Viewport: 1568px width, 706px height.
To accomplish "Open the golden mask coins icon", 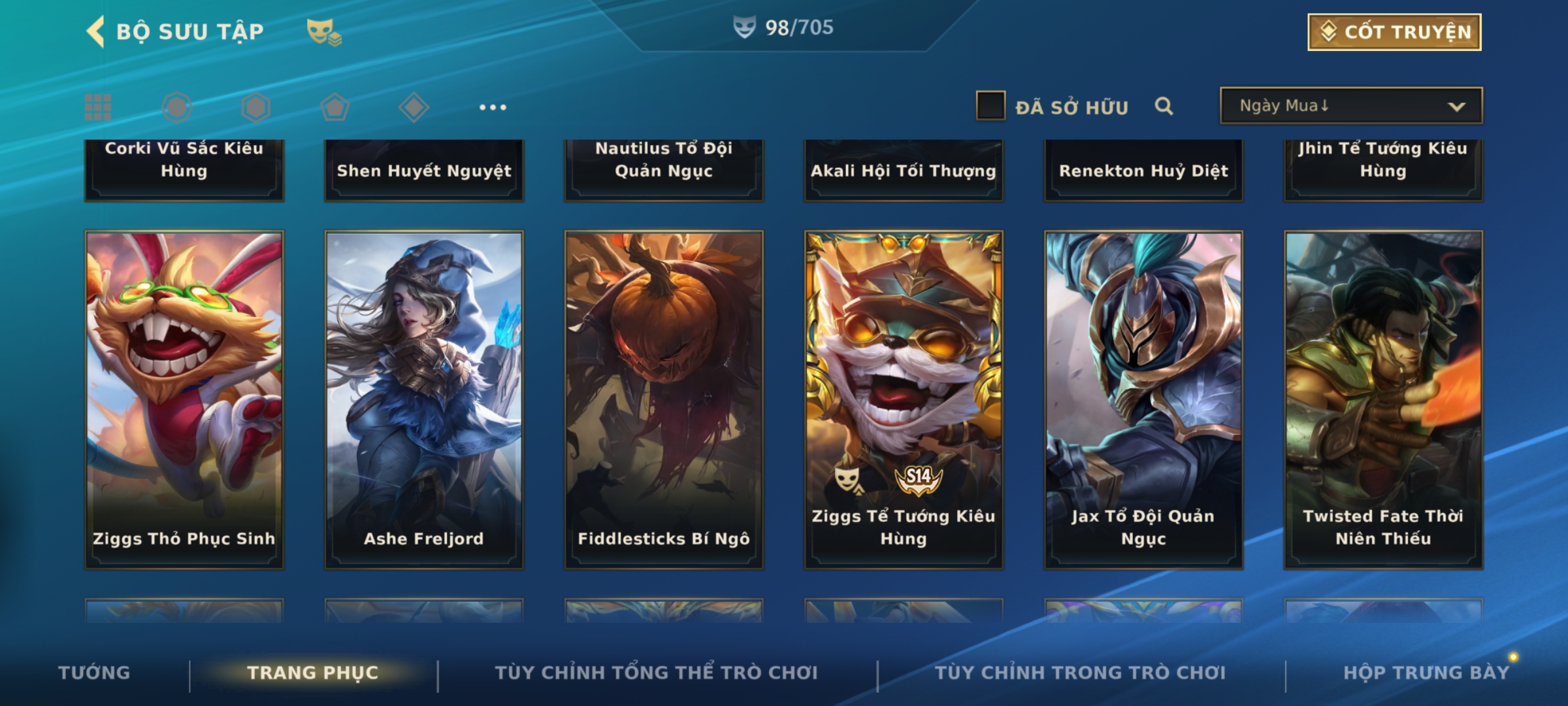I will point(324,32).
